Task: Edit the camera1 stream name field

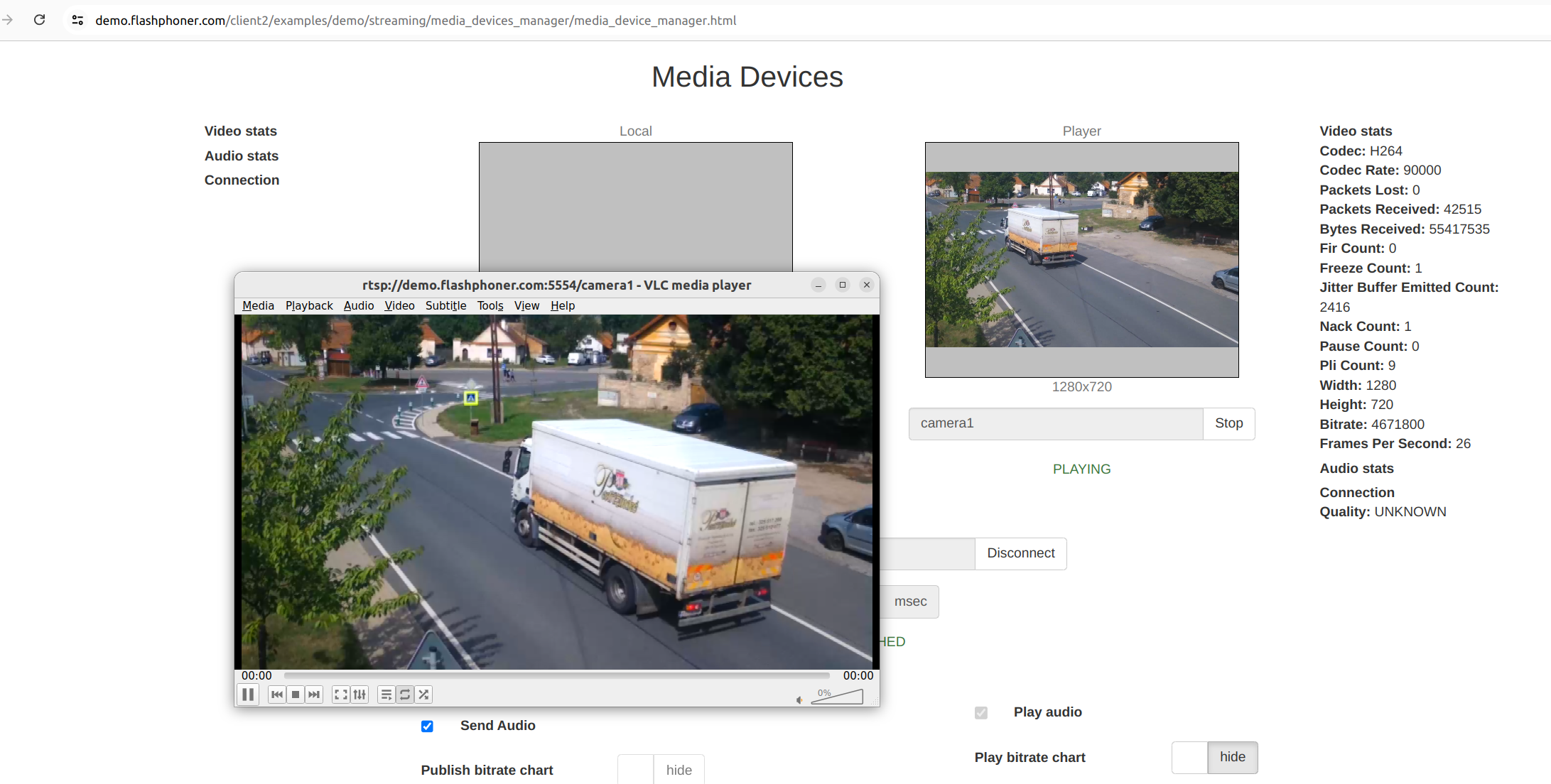Action: (x=1056, y=423)
